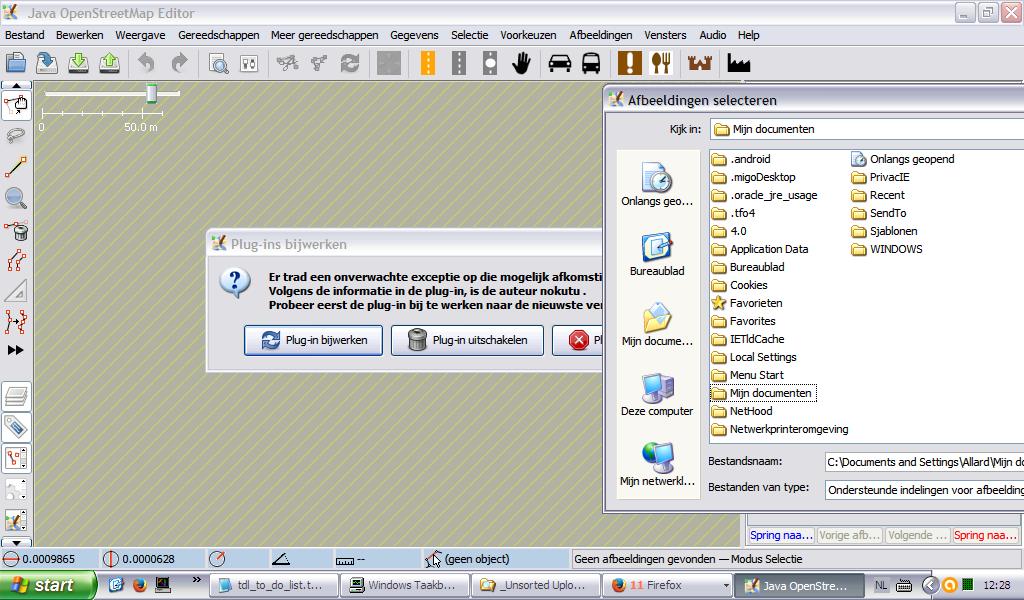Select the Draw nodes line tool

coord(16,167)
